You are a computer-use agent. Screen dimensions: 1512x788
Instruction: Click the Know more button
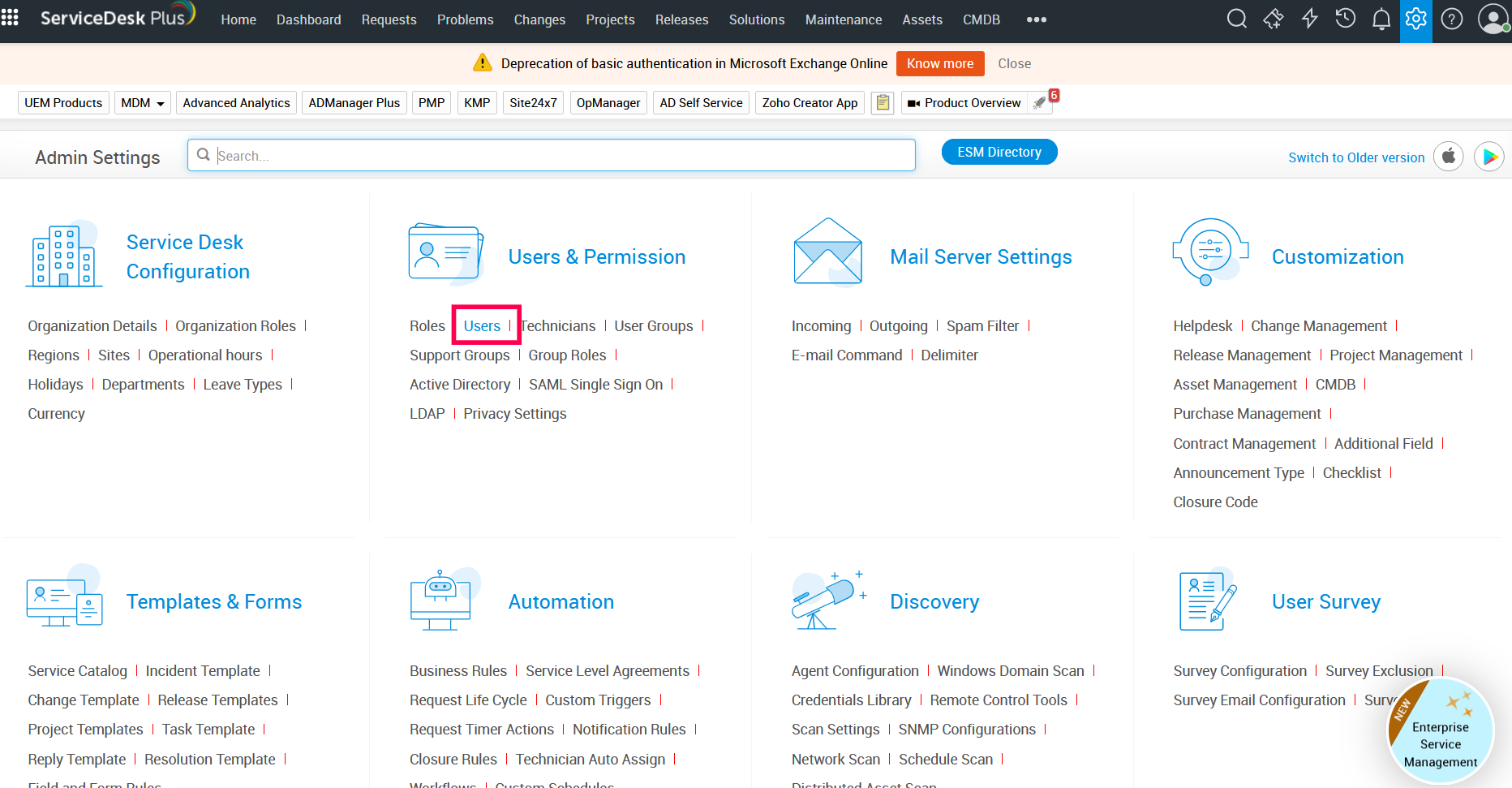click(x=940, y=63)
